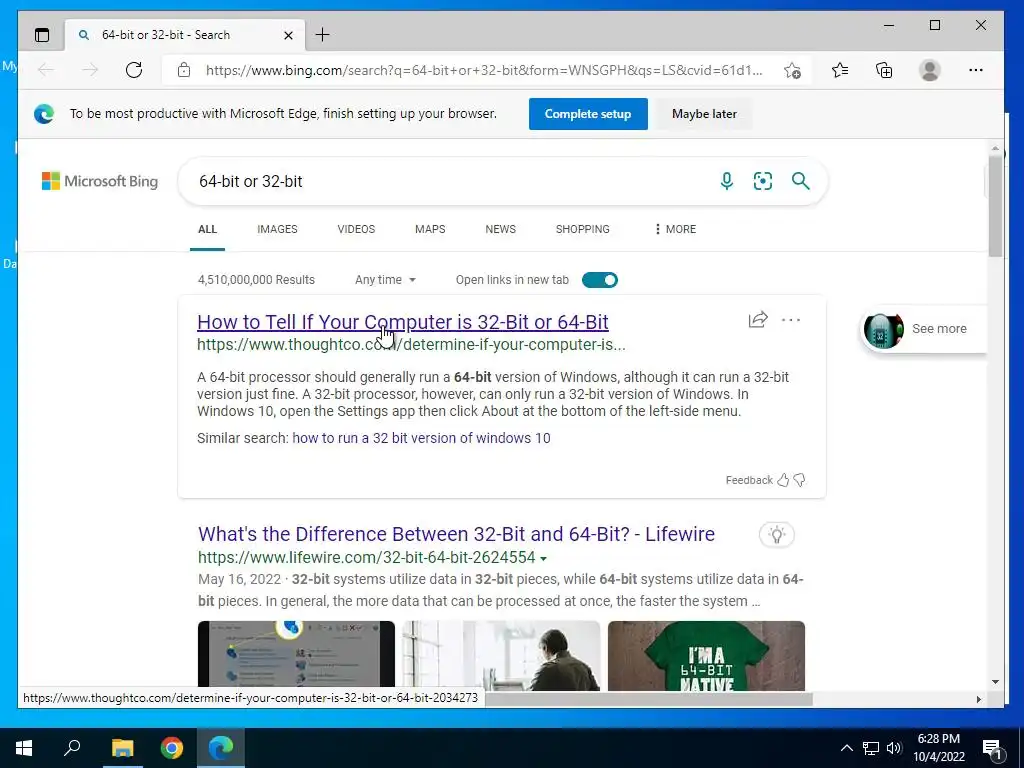Toggle Open links in new tab switch
1024x768 pixels.
pos(600,280)
